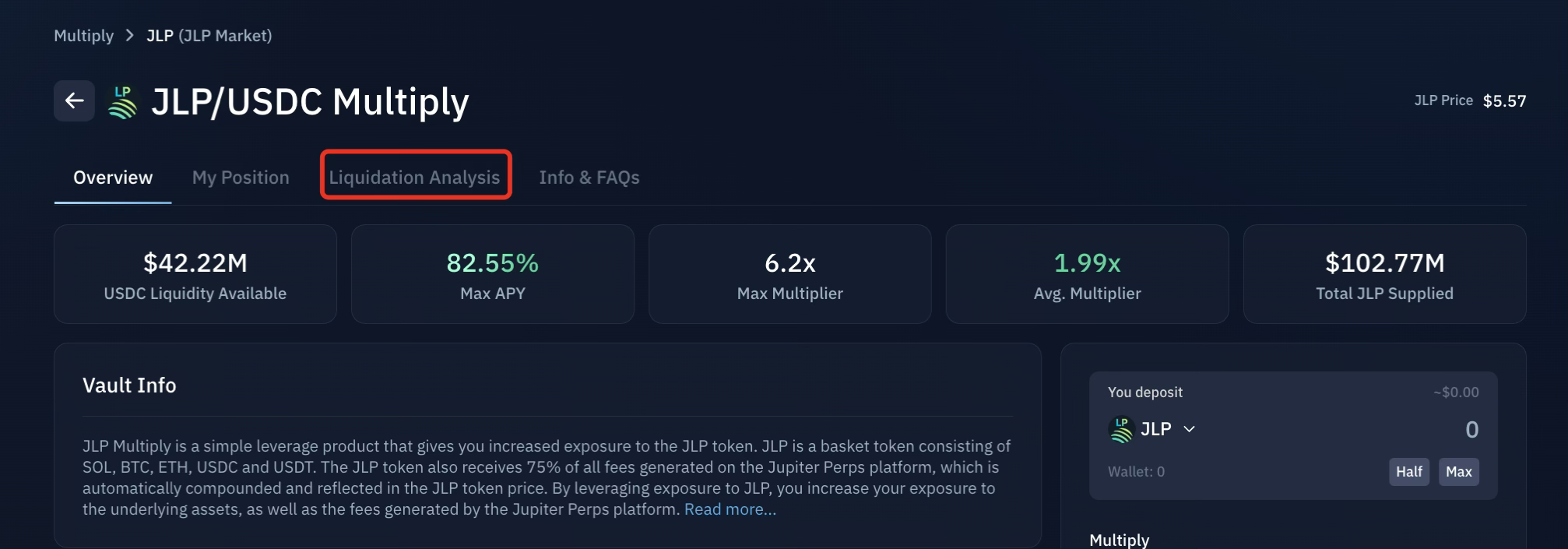1568x549 pixels.
Task: Click the JLP Price value
Action: [1504, 101]
